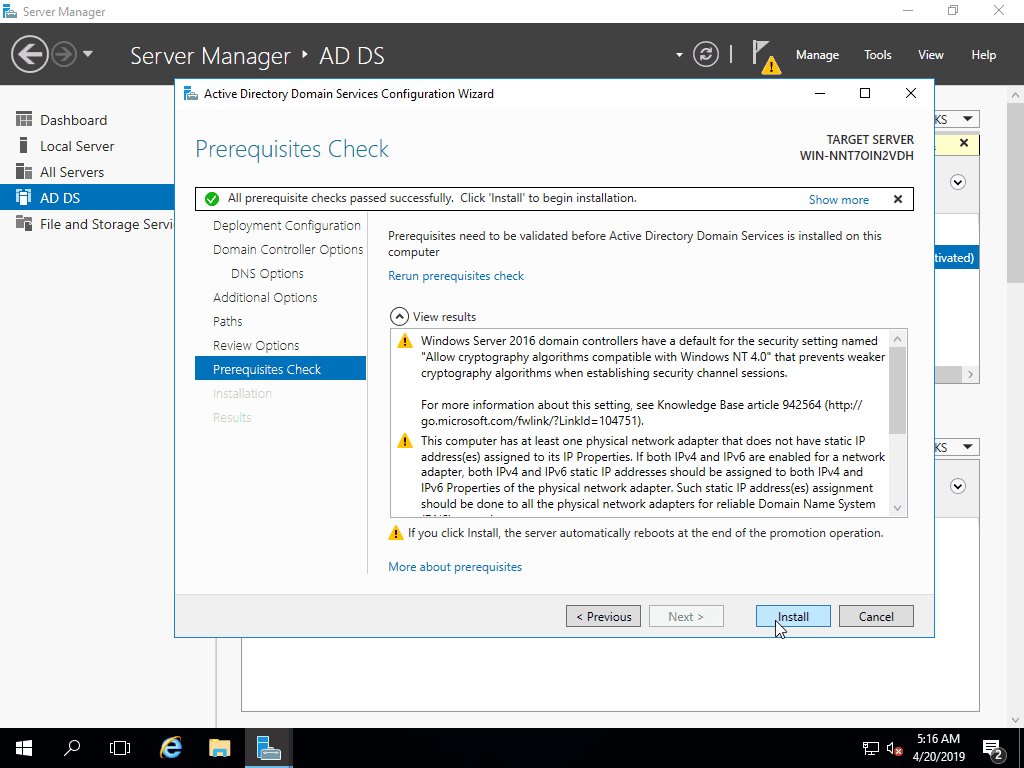Close the yellow warning bar behind wizard
The width and height of the screenshot is (1024, 768).
click(x=964, y=143)
